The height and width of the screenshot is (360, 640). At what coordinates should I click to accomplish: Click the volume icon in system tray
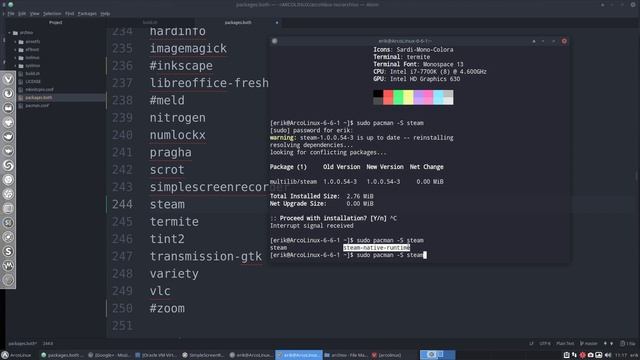pos(608,355)
